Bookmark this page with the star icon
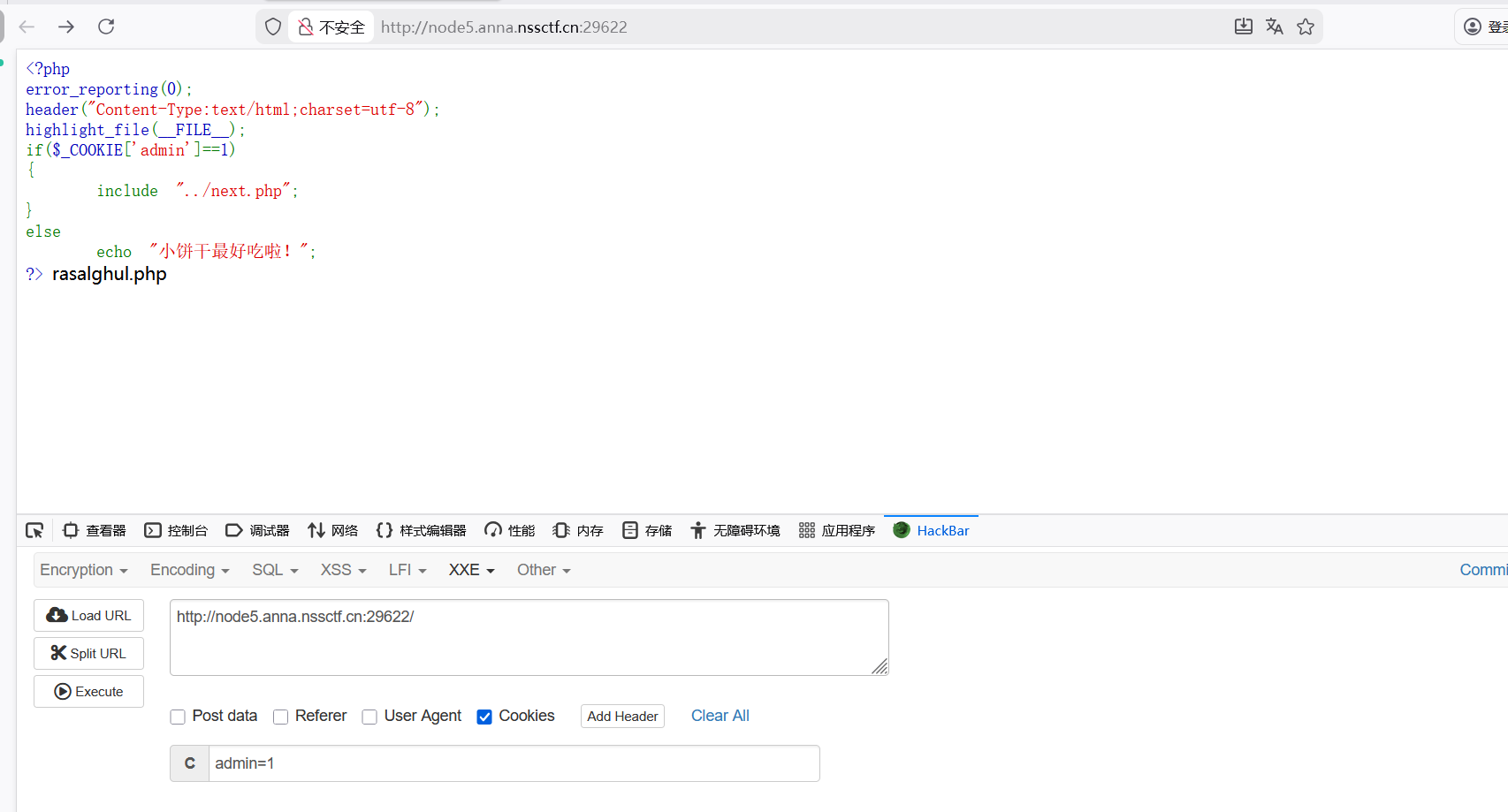Viewport: 1508px width, 812px height. click(x=1306, y=27)
